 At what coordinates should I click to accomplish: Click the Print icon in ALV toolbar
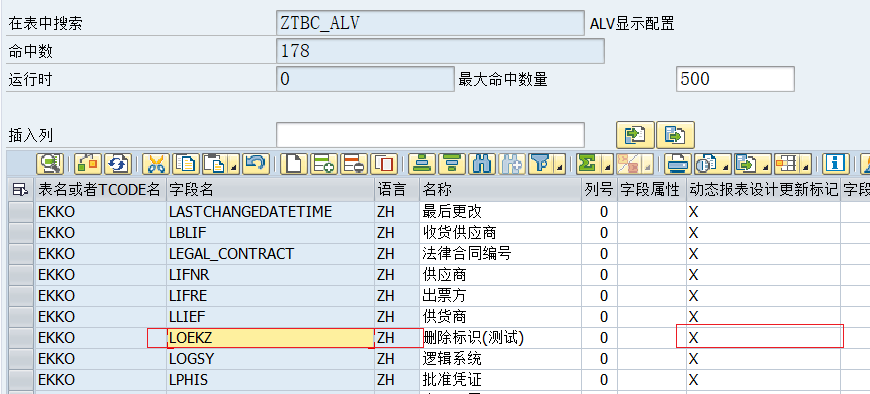(677, 164)
